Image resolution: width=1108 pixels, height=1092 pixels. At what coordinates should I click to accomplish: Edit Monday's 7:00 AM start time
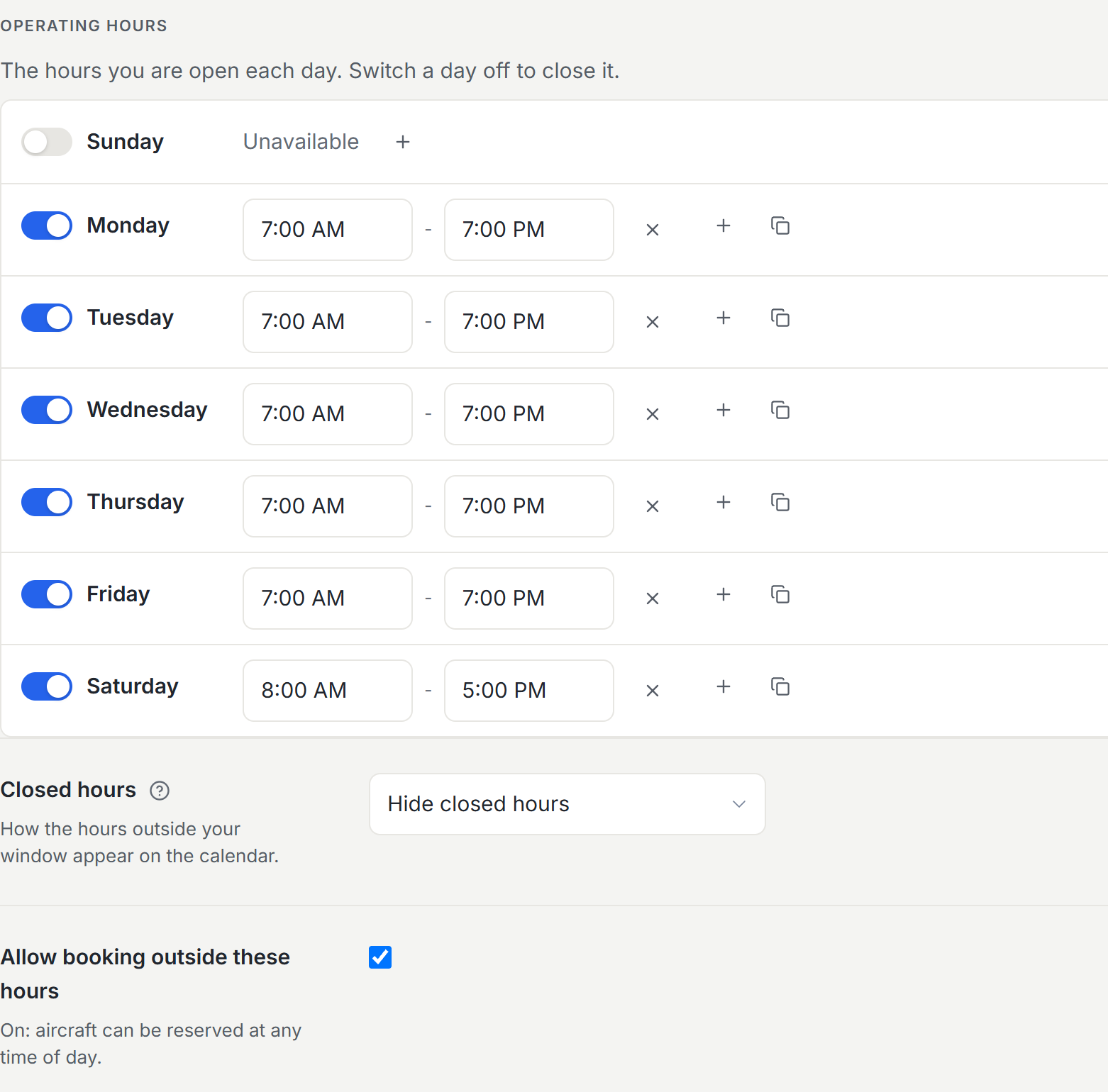(x=328, y=230)
